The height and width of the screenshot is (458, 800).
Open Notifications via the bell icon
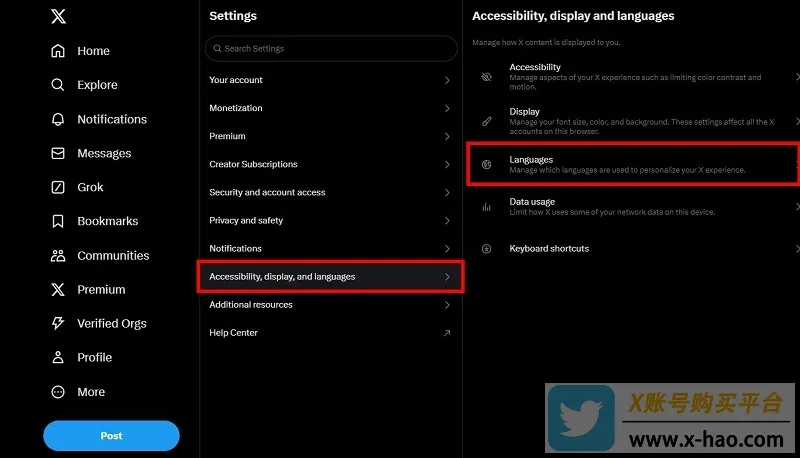click(58, 119)
